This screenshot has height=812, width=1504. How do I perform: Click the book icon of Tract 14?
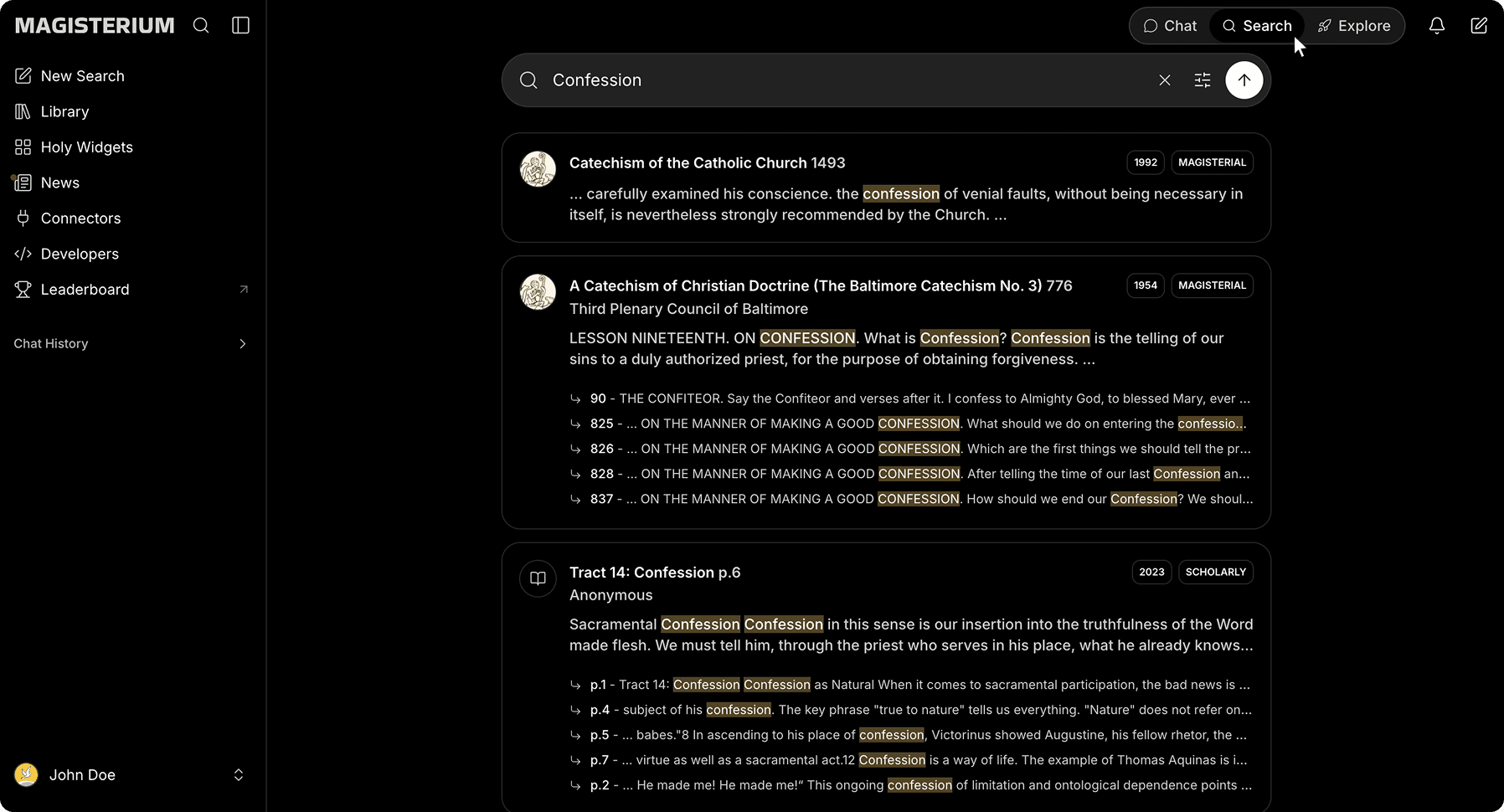(x=538, y=578)
